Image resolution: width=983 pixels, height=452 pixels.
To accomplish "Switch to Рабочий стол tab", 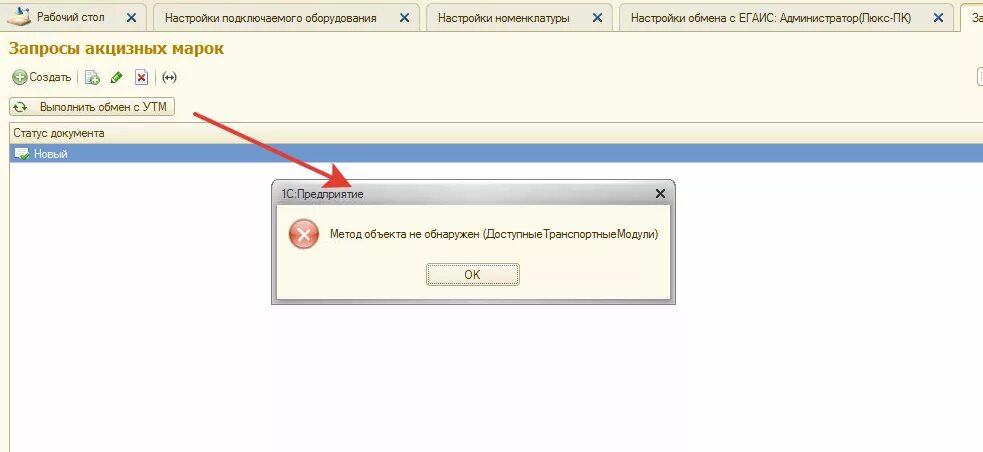I will 71,18.
